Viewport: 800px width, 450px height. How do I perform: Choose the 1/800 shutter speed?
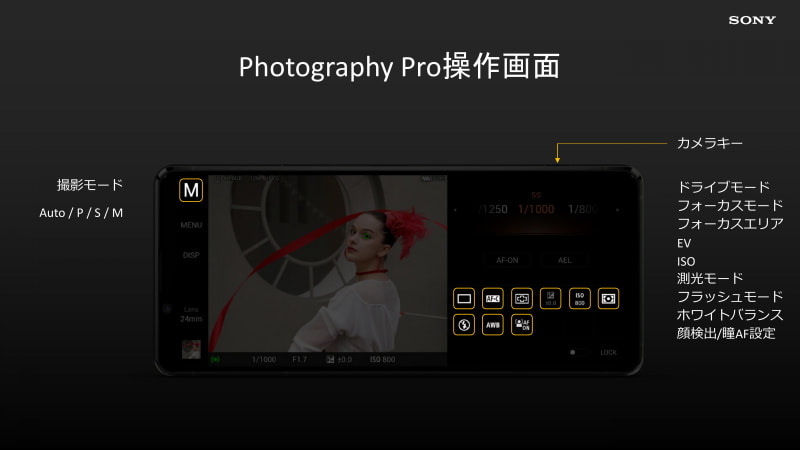coord(583,209)
